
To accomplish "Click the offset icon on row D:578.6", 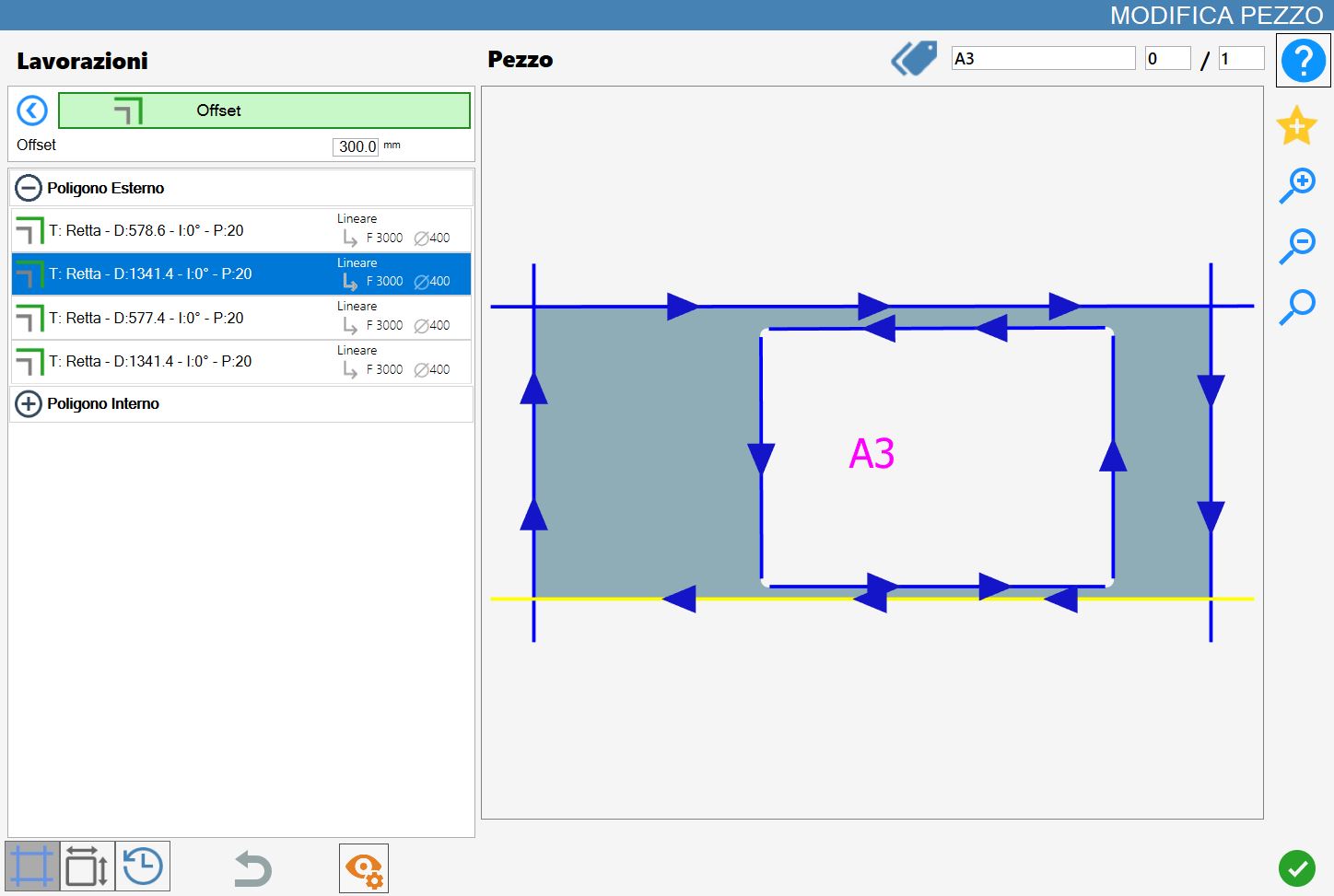I will (30, 230).
